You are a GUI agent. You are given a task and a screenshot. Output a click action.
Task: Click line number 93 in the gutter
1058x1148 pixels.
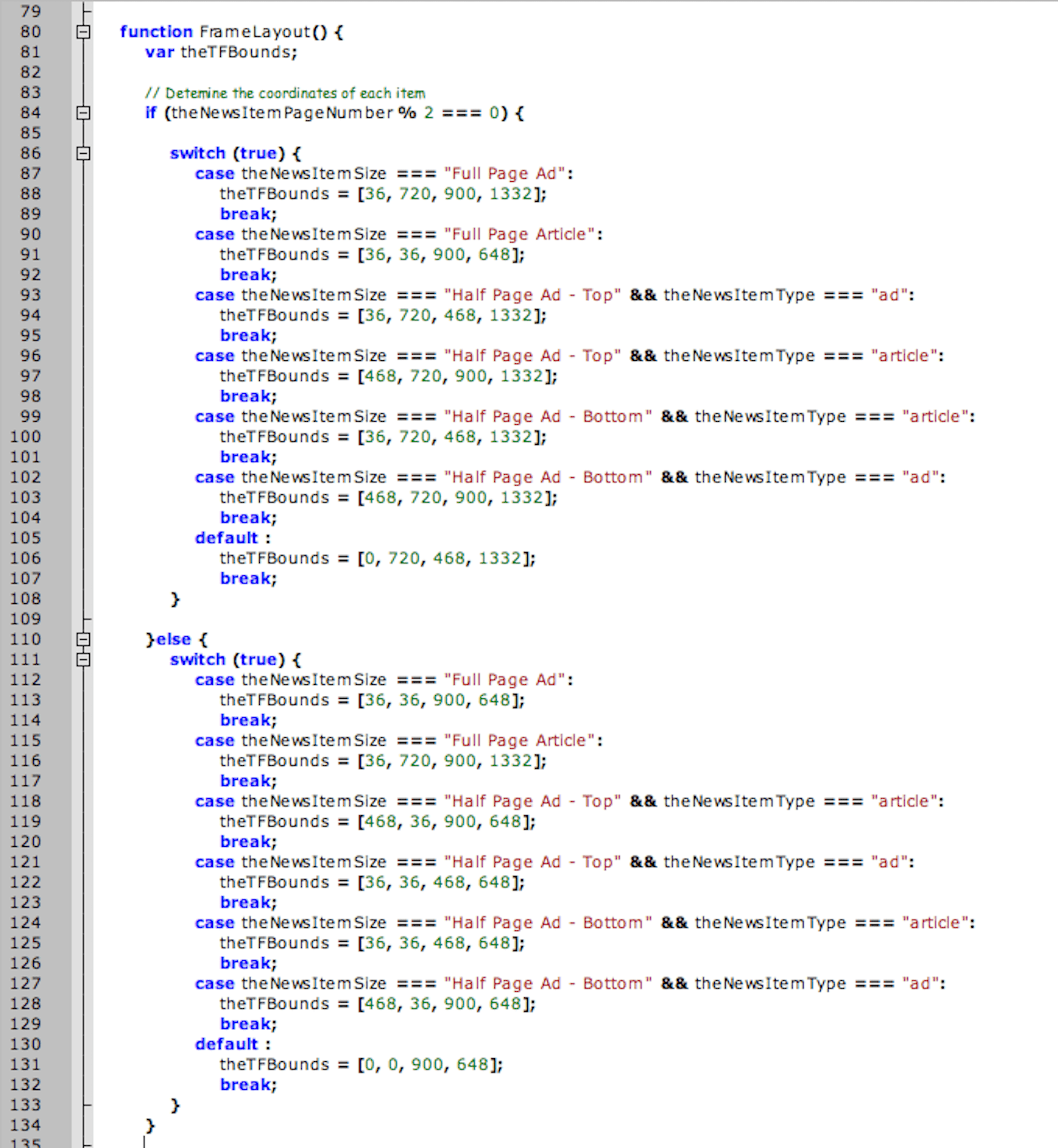(31, 295)
